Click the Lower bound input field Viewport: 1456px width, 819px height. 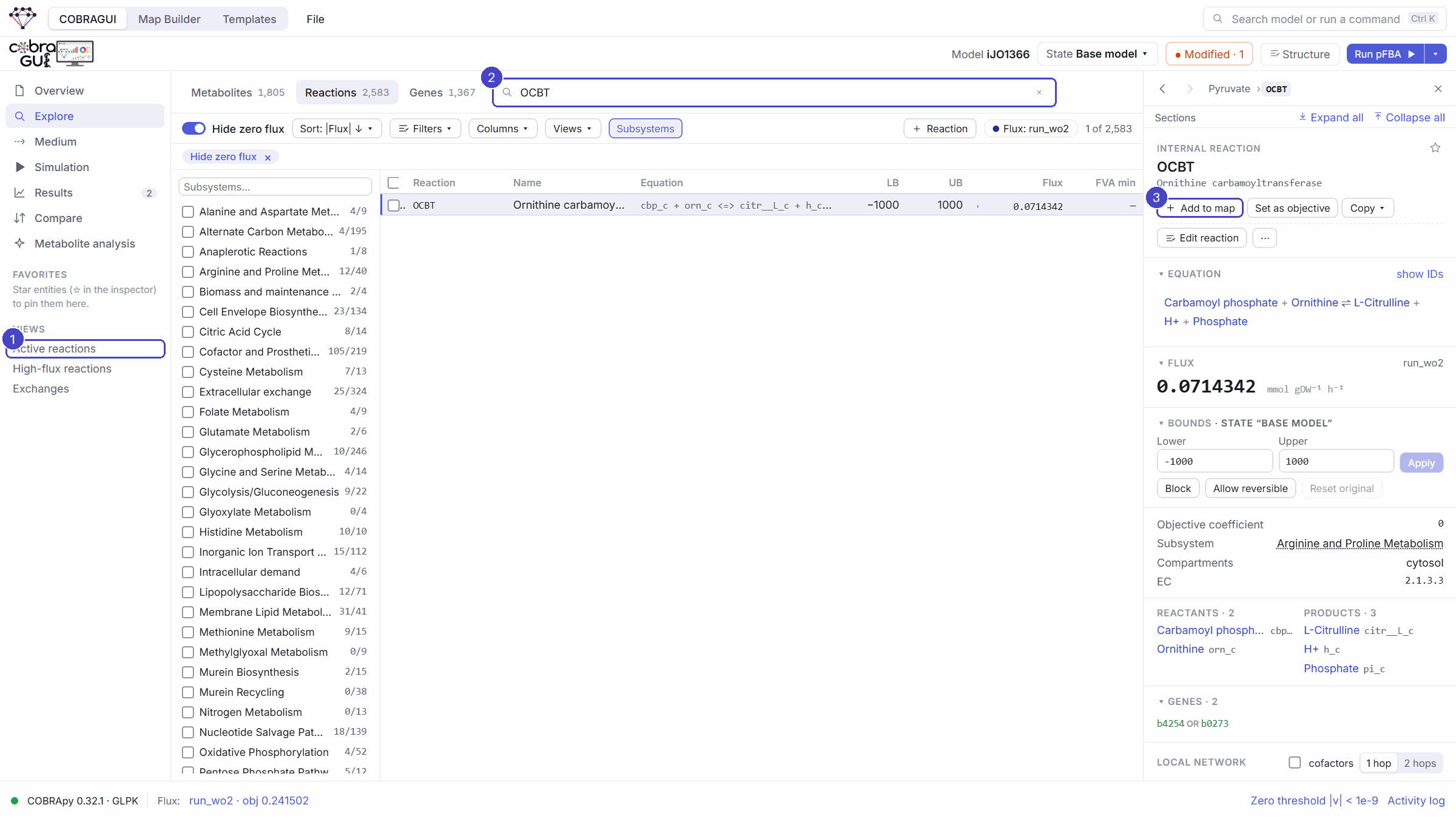point(1215,461)
